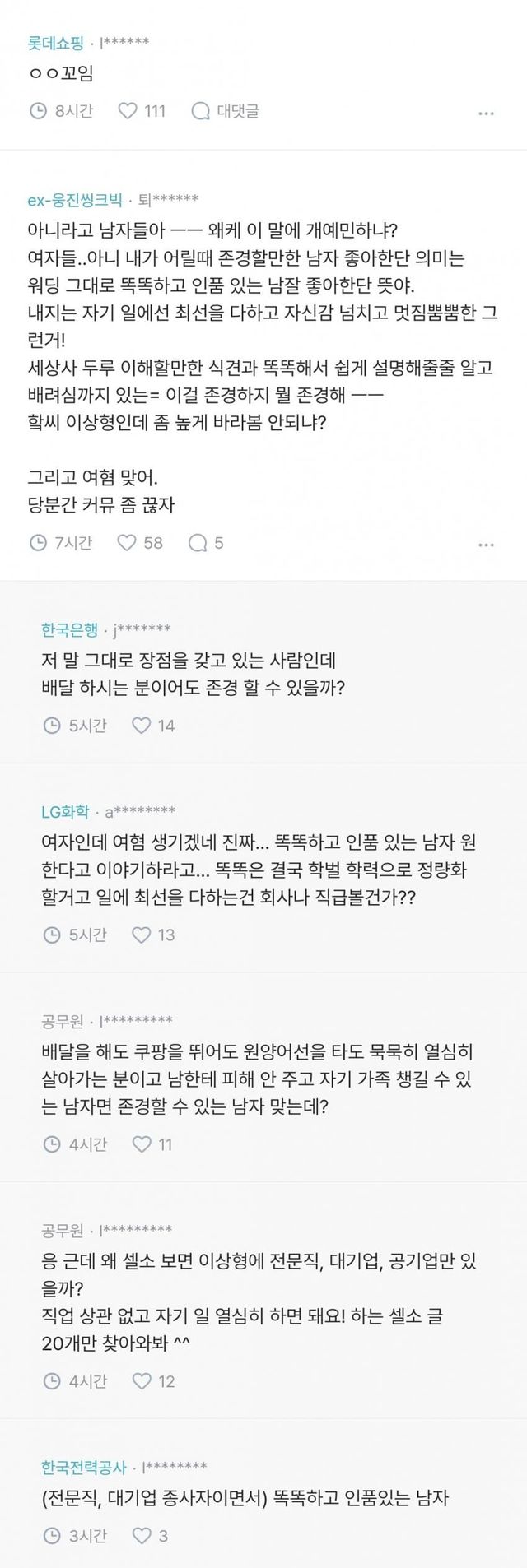This screenshot has width=527, height=1568.
Task: Like the 한국은행 reply heart
Action: (142, 725)
